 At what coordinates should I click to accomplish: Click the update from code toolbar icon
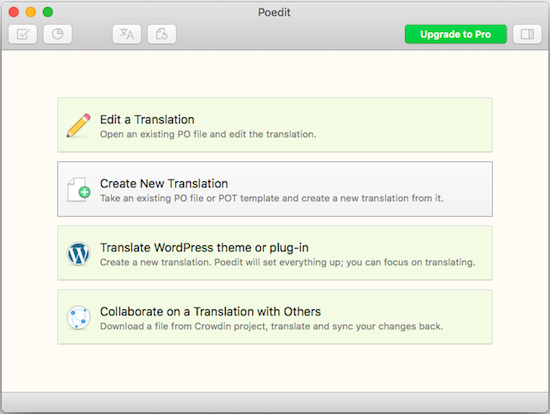click(x=162, y=34)
